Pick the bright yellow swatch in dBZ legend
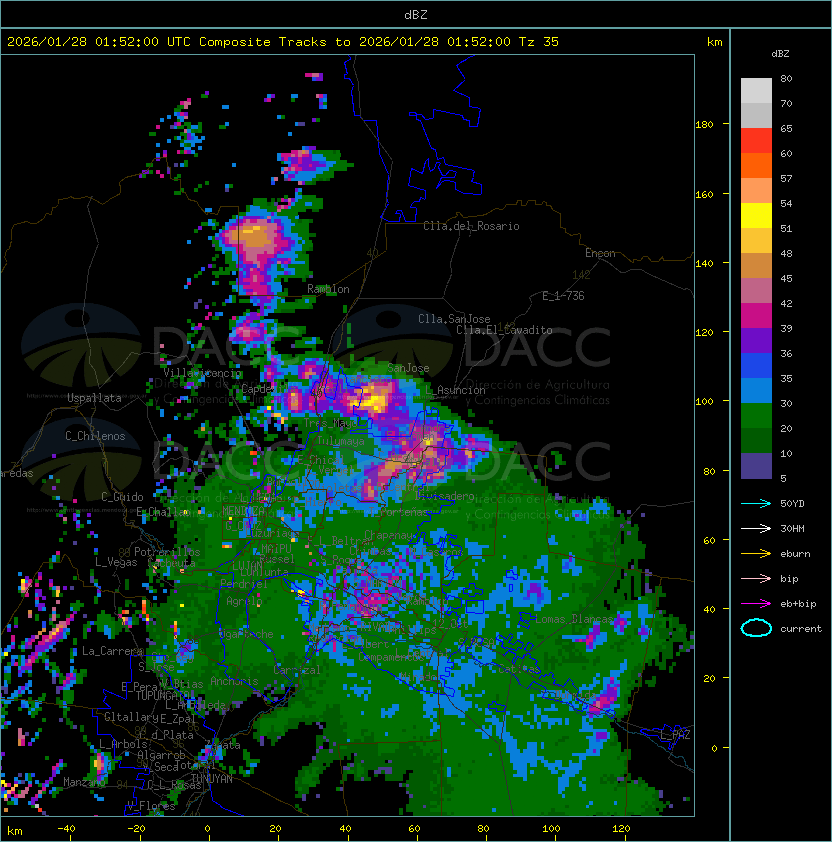This screenshot has height=842, width=832. coord(756,215)
